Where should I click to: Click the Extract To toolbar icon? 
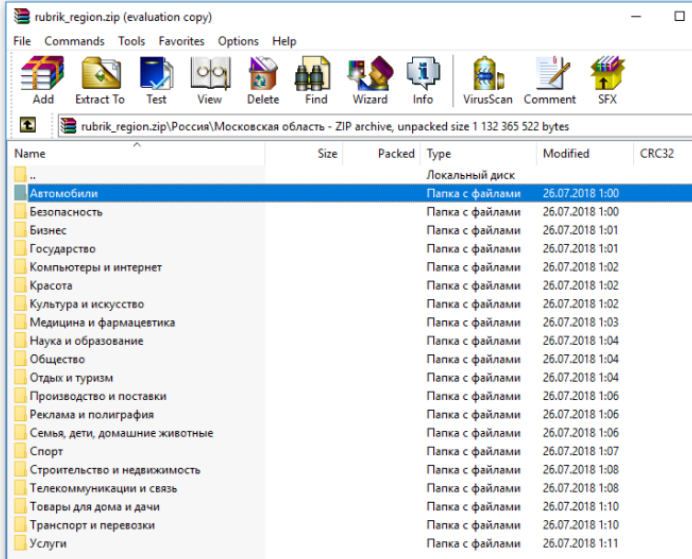click(x=100, y=80)
